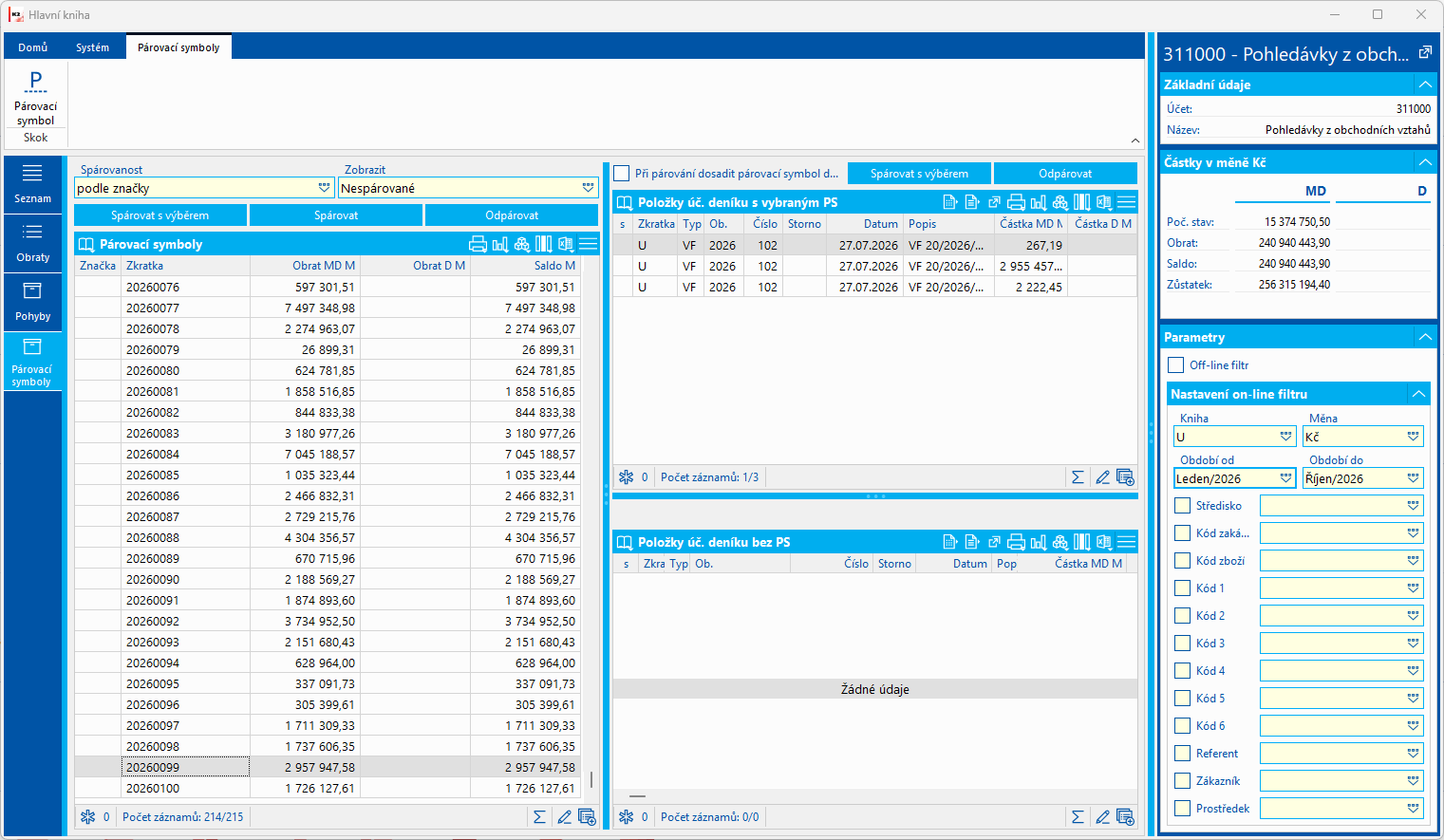Toggle the Off-line filtr checkbox
Image resolution: width=1444 pixels, height=840 pixels.
[1176, 364]
